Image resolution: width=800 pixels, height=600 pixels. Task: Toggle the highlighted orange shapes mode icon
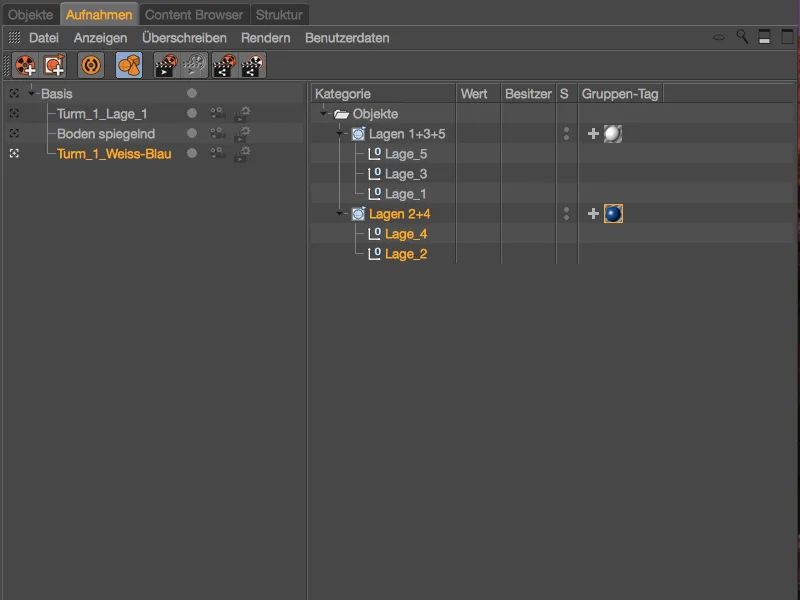pos(129,65)
